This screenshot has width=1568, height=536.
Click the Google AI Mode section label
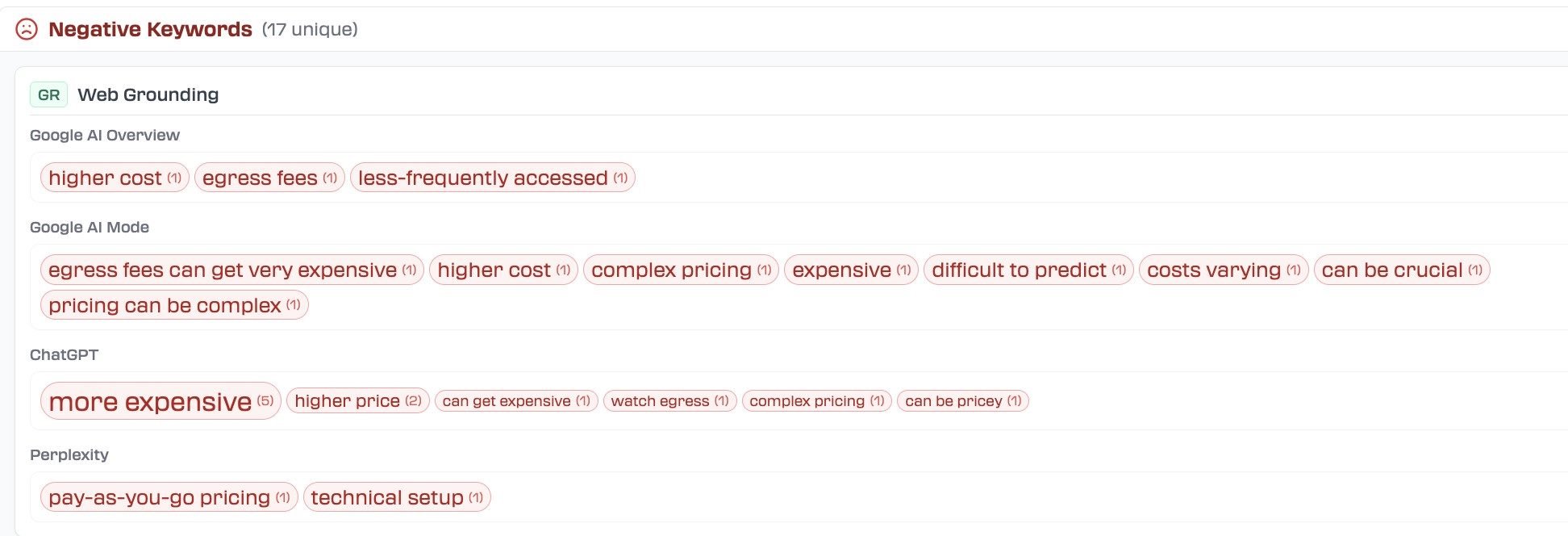[x=90, y=227]
